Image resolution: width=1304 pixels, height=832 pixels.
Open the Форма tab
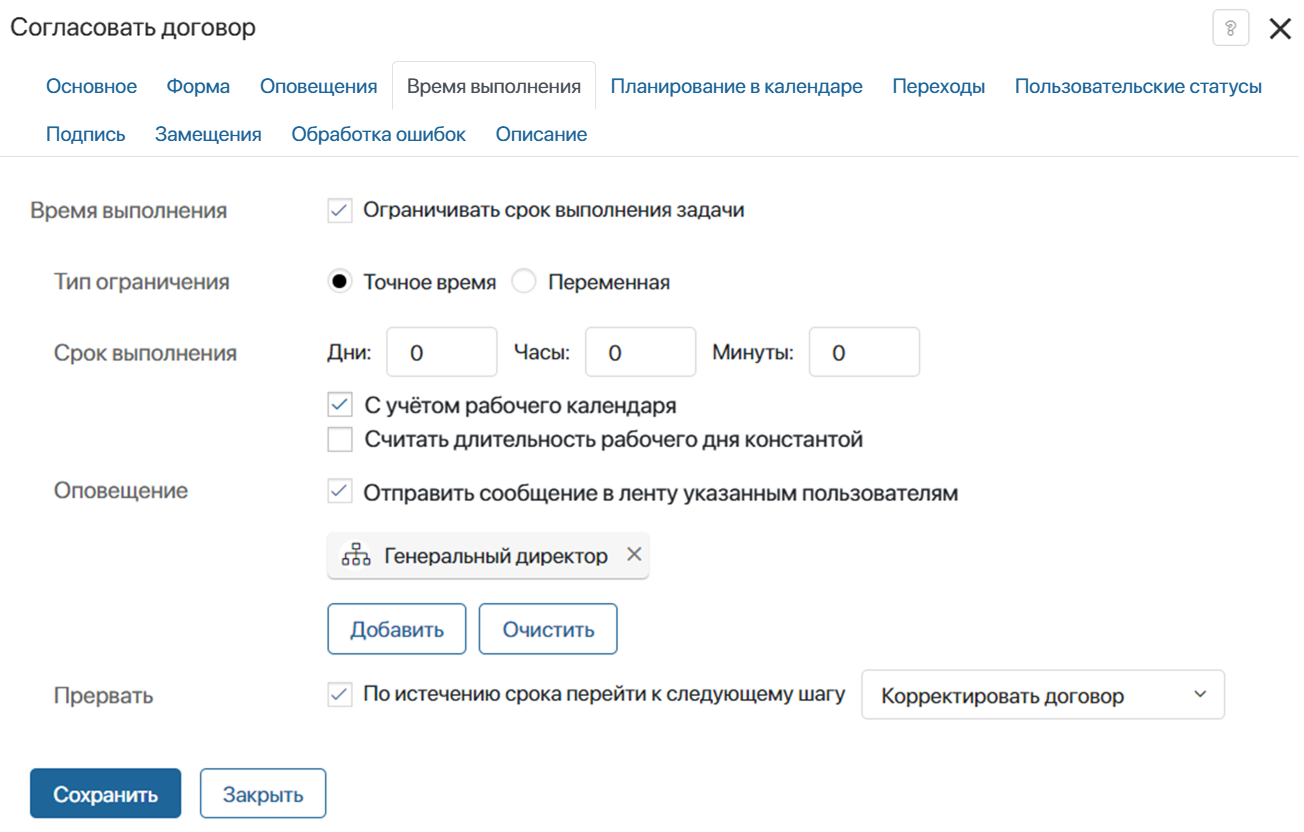pos(198,86)
